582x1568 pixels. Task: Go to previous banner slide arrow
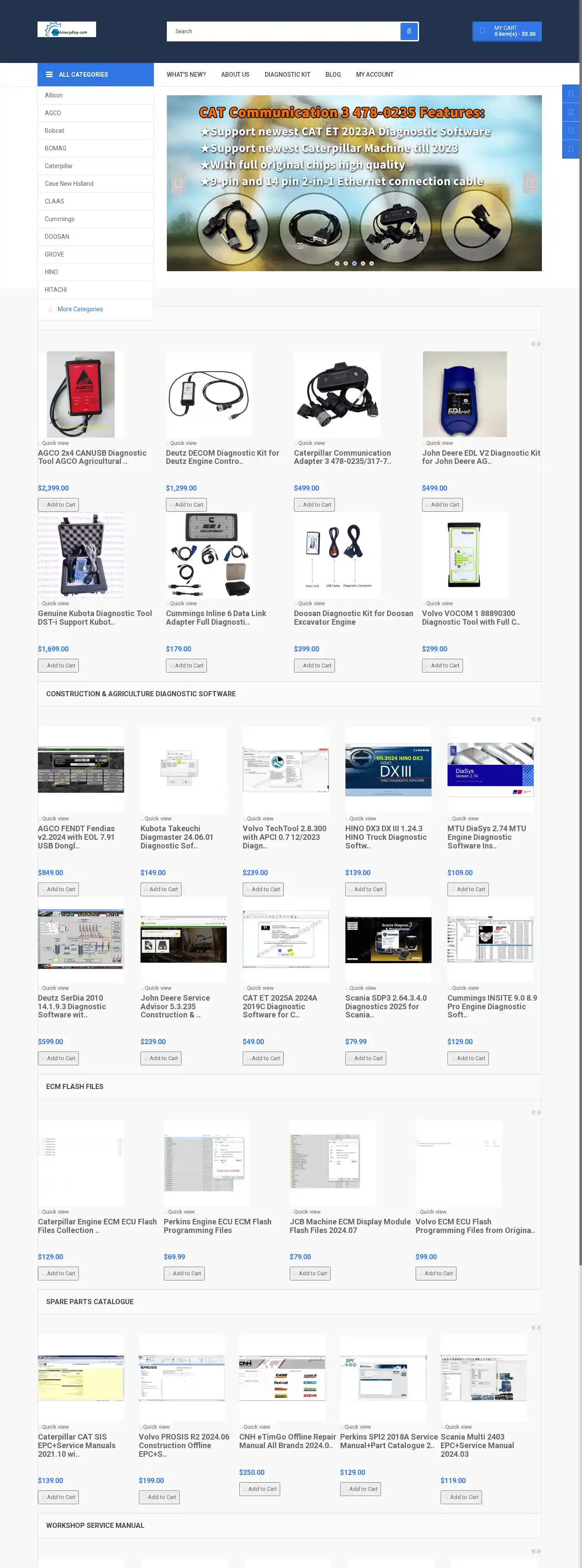pyautogui.click(x=178, y=183)
